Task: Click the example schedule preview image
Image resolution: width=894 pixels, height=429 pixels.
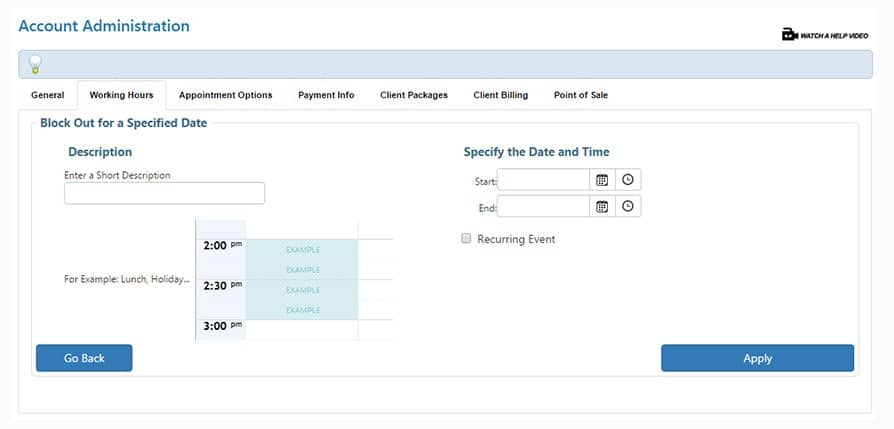Action: 294,280
